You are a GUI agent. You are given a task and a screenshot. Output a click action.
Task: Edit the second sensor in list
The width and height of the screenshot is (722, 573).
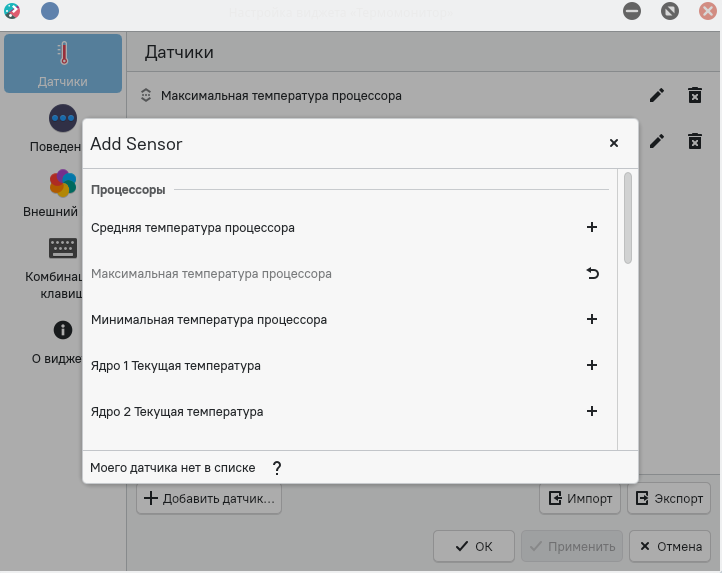[x=657, y=141]
